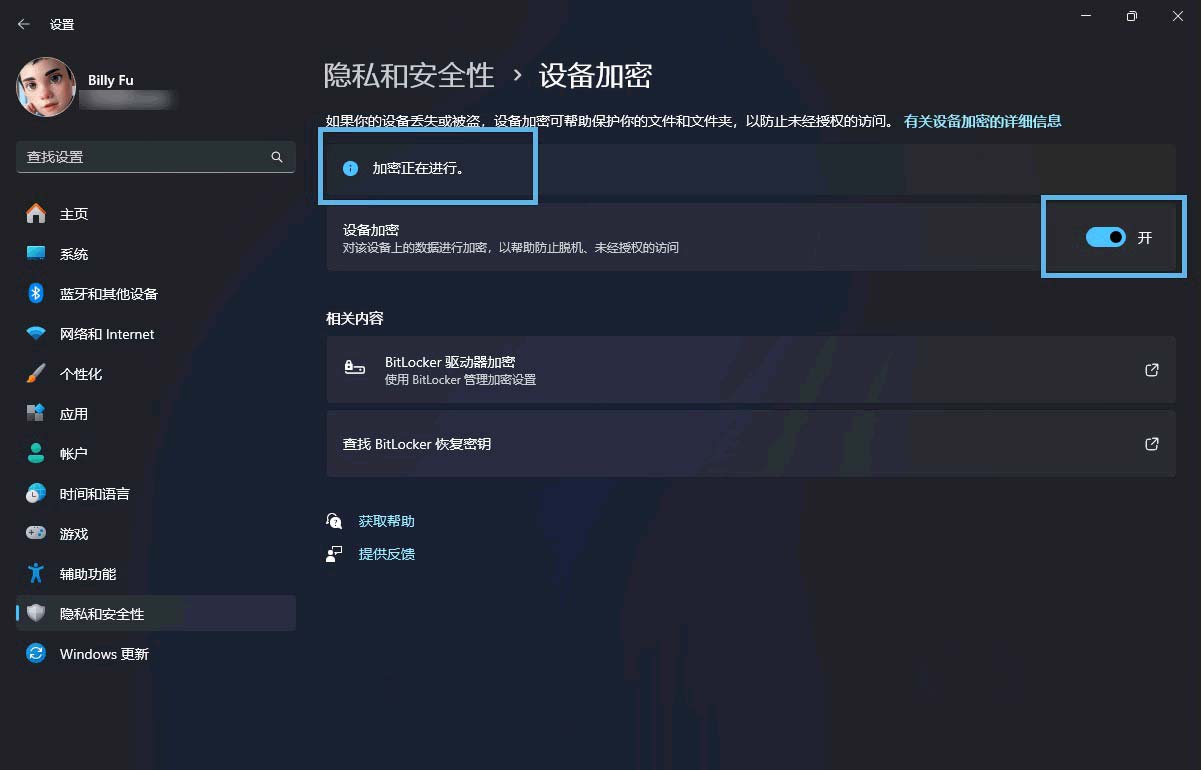
Task: Click the search magnifier icon
Action: [277, 157]
